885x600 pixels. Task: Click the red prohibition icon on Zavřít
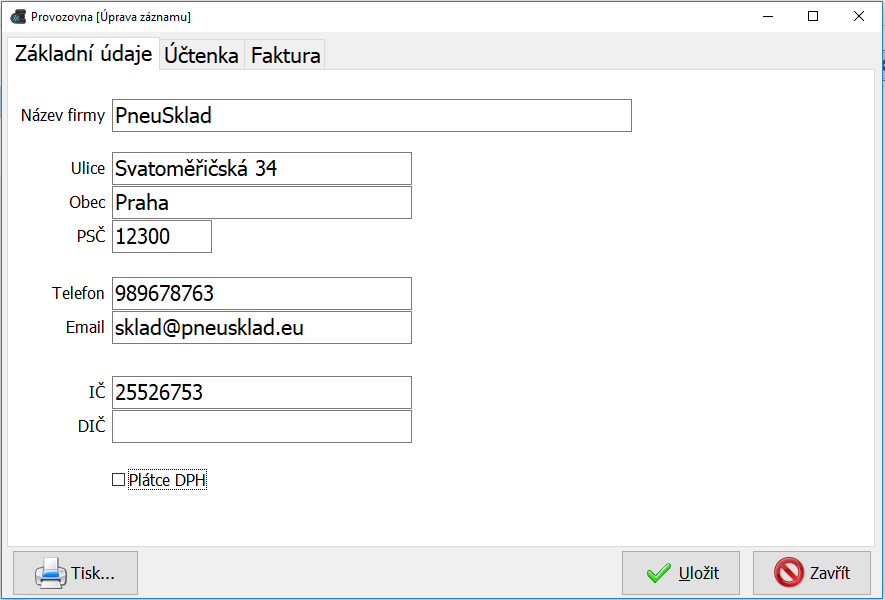[788, 573]
